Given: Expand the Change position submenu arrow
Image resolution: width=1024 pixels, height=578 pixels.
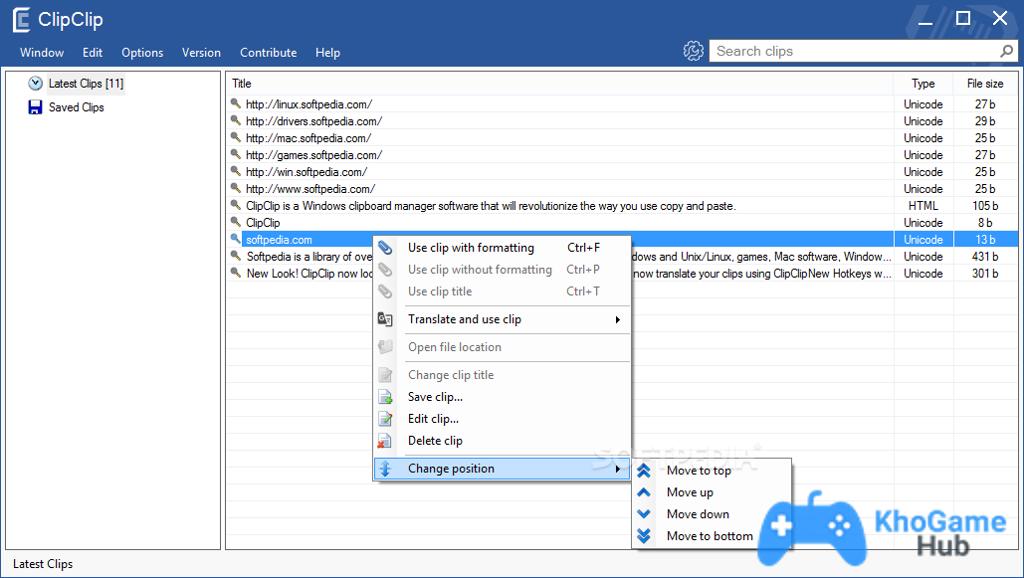Looking at the screenshot, I should click(x=617, y=469).
